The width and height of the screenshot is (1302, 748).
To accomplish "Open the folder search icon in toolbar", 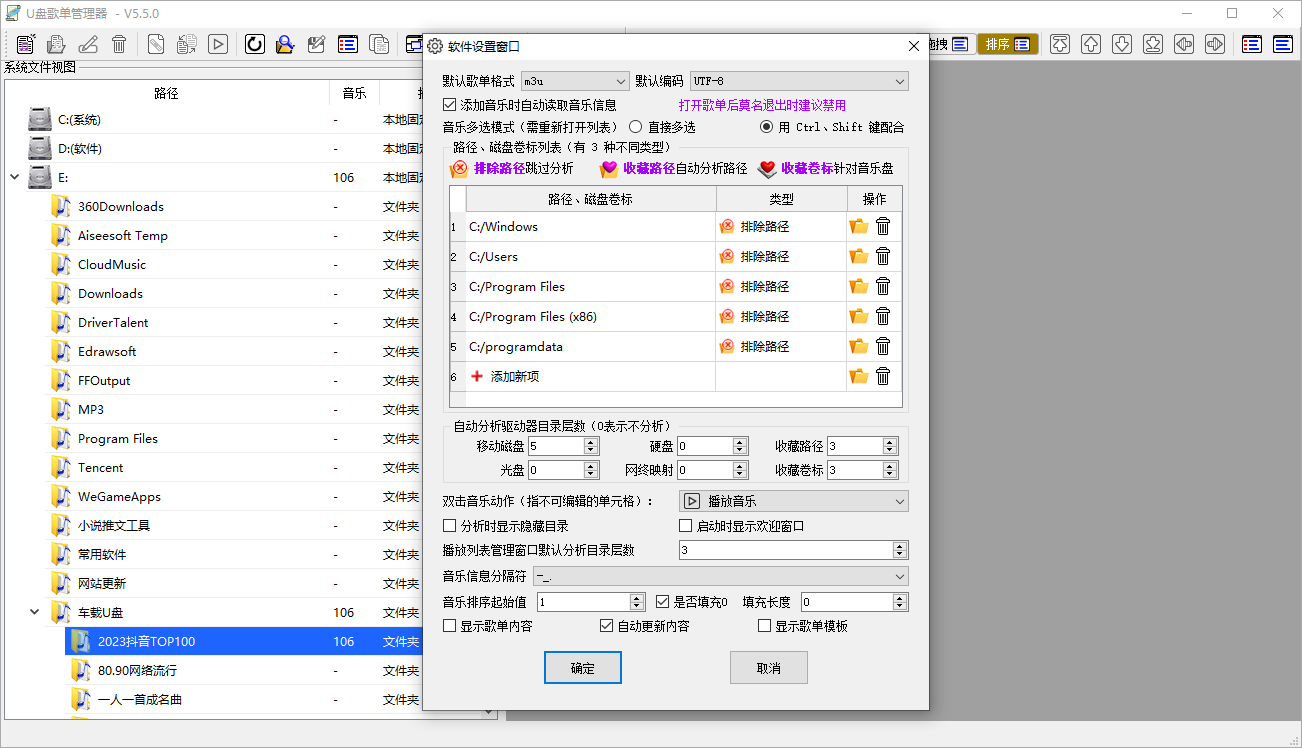I will tap(284, 44).
